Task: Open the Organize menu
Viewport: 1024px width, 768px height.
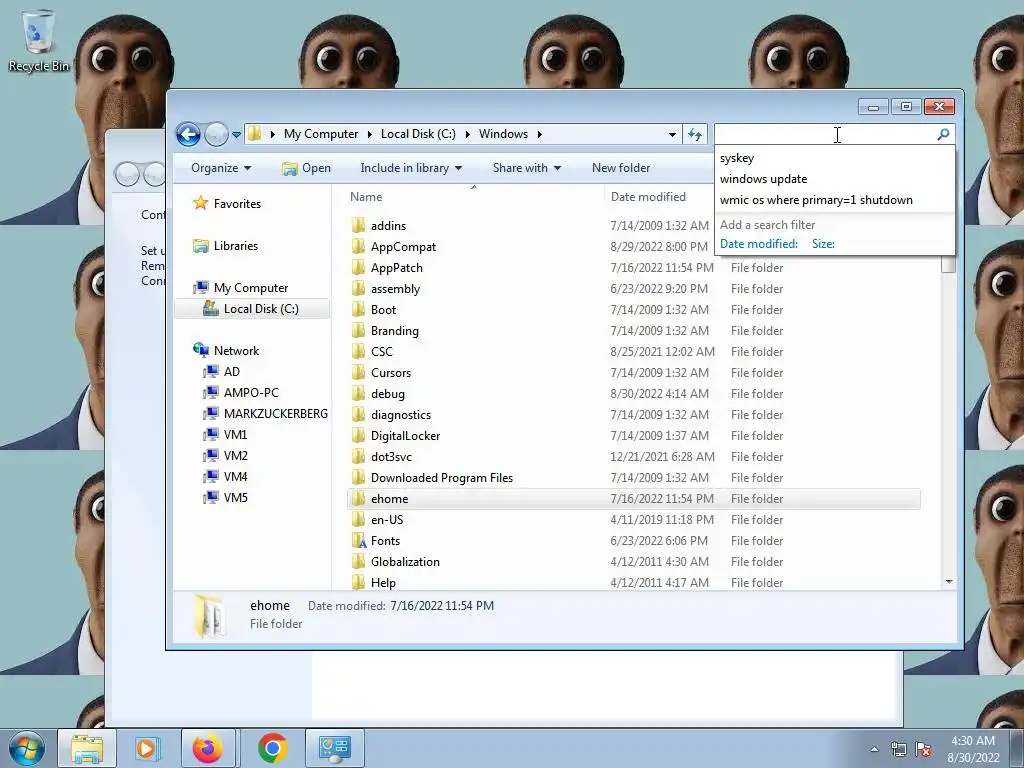Action: pos(221,168)
